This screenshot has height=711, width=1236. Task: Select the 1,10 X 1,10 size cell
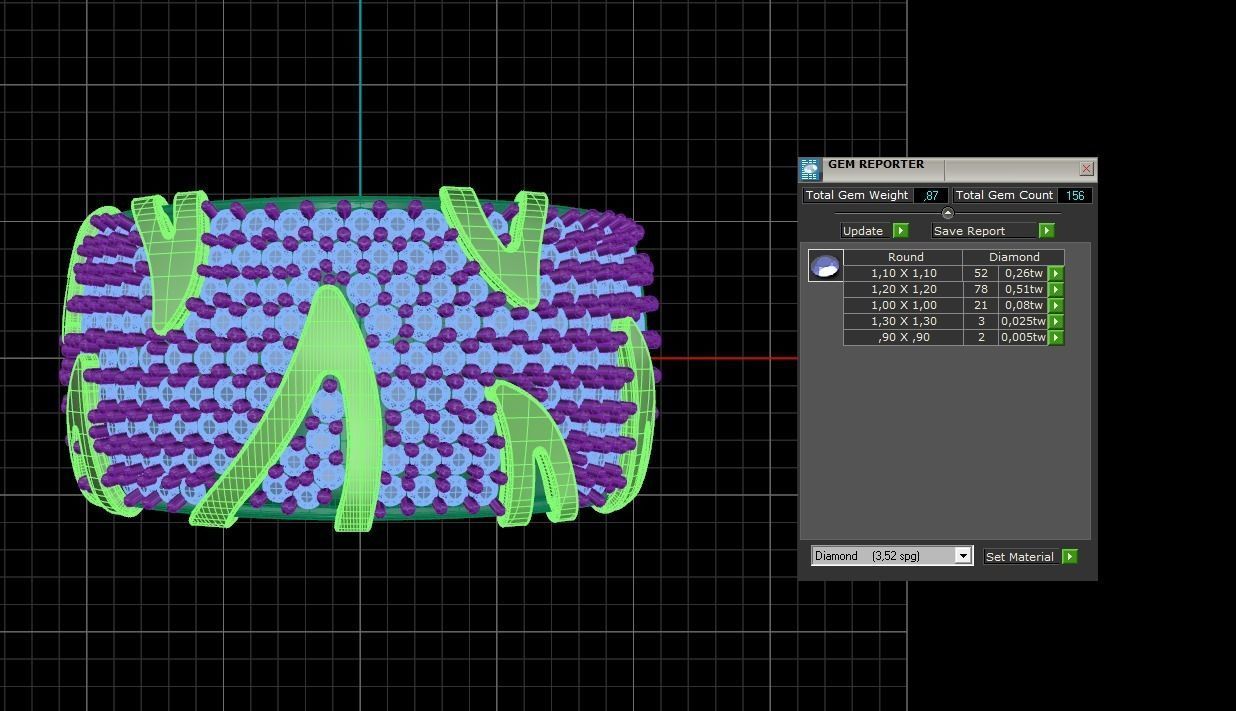point(904,273)
